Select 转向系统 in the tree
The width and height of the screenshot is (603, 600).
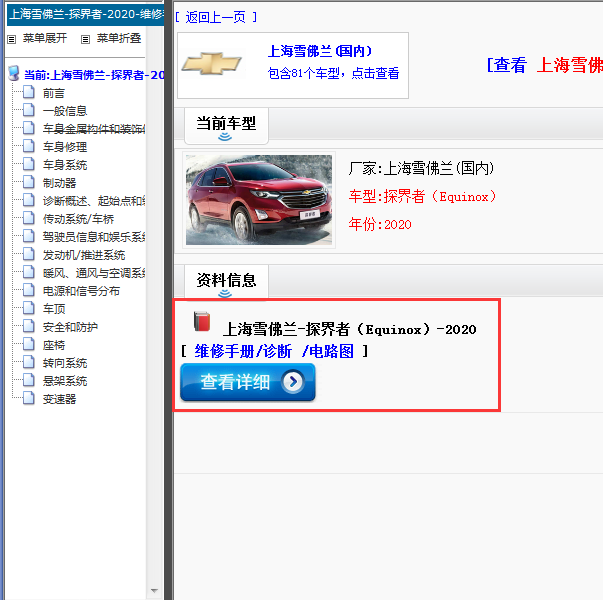pos(65,363)
